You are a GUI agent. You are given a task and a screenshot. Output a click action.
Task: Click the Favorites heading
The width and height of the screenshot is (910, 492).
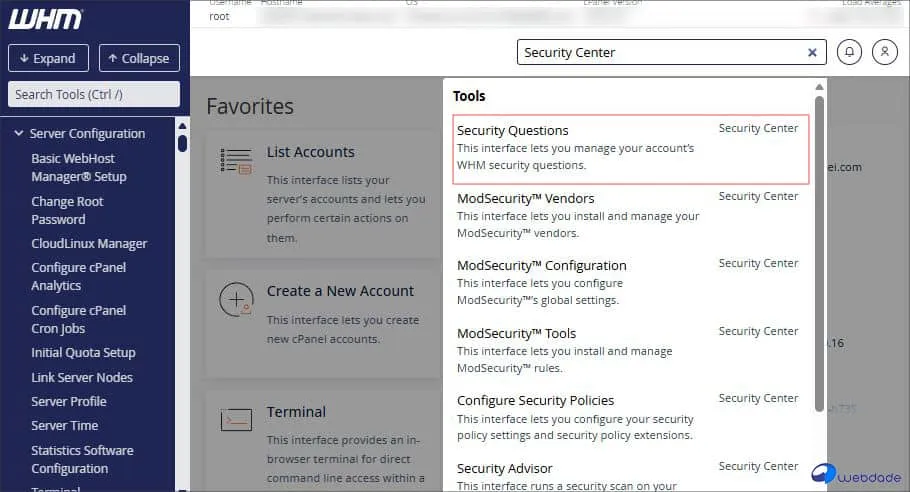click(250, 107)
